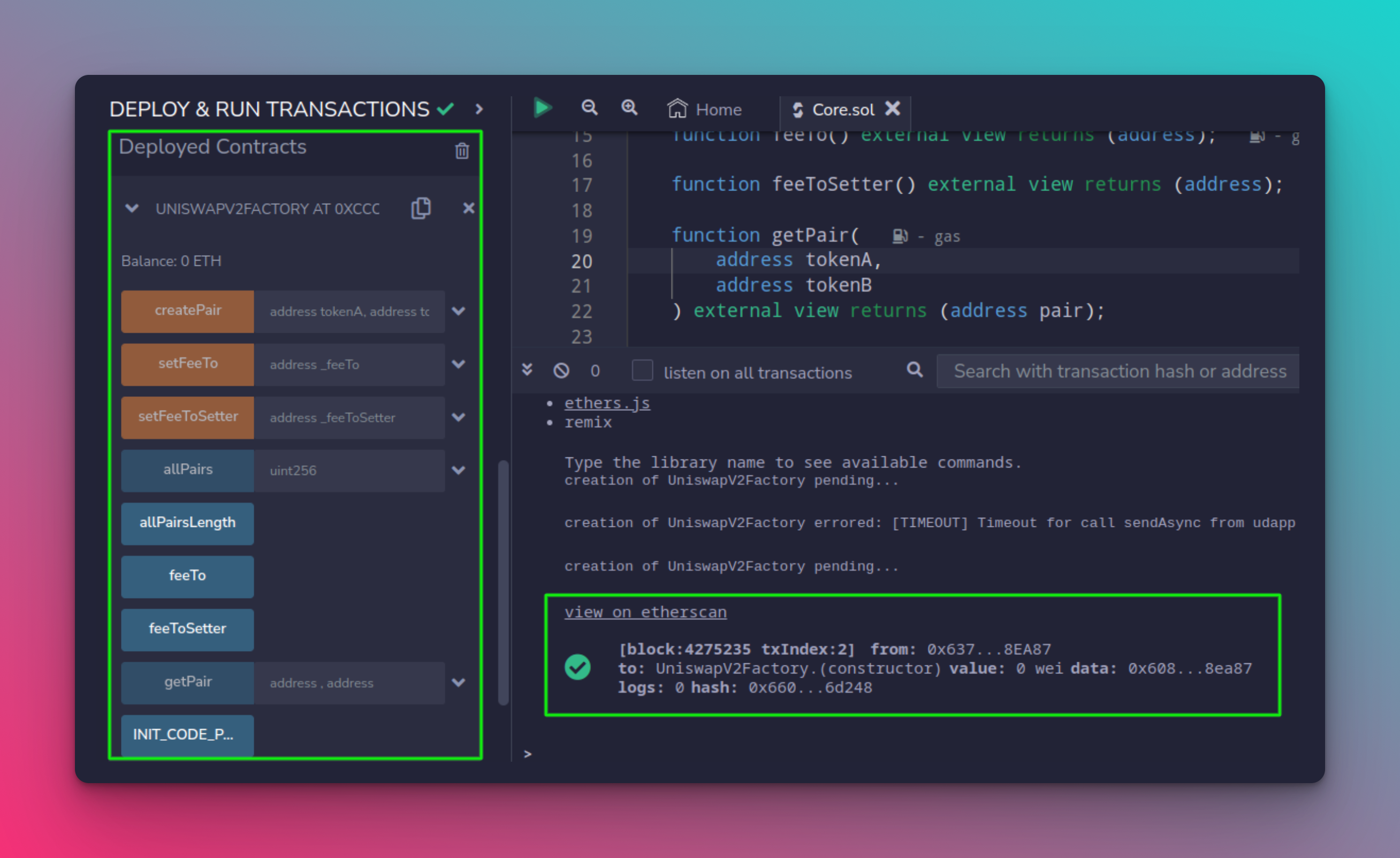Click the gas estimate icon beside getPair
This screenshot has width=1400, height=858.
click(900, 236)
